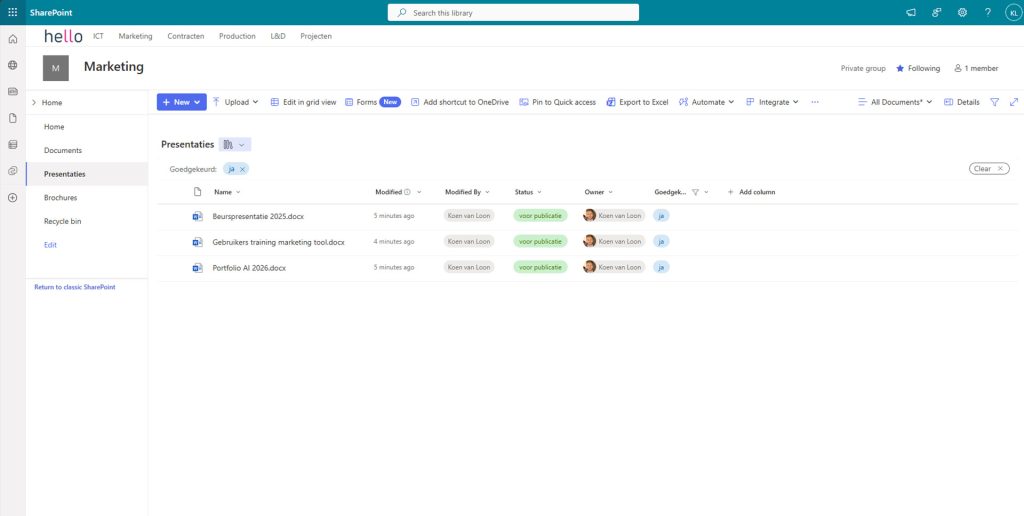Open the L&D hub navigation item
Image resolution: width=1024 pixels, height=516 pixels.
tap(278, 37)
